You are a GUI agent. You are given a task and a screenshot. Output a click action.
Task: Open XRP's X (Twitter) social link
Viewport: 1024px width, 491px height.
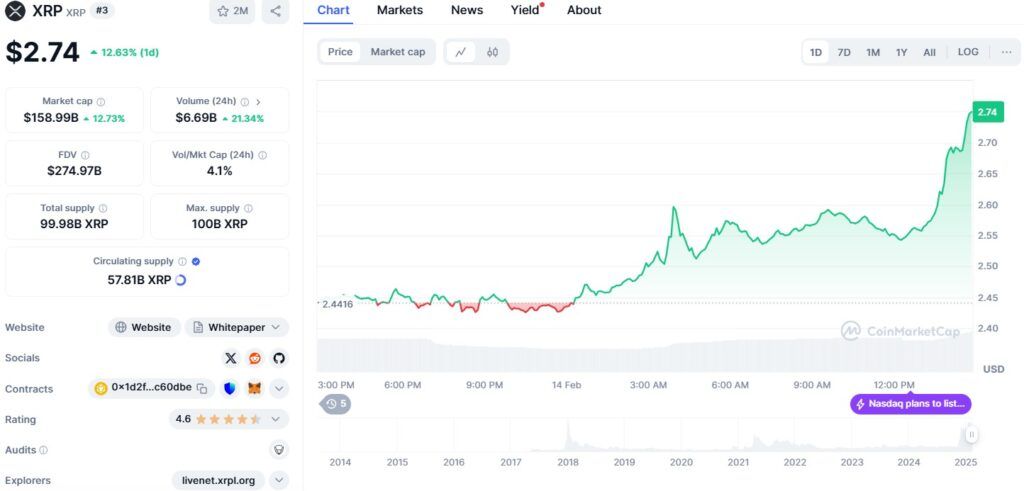(231, 358)
